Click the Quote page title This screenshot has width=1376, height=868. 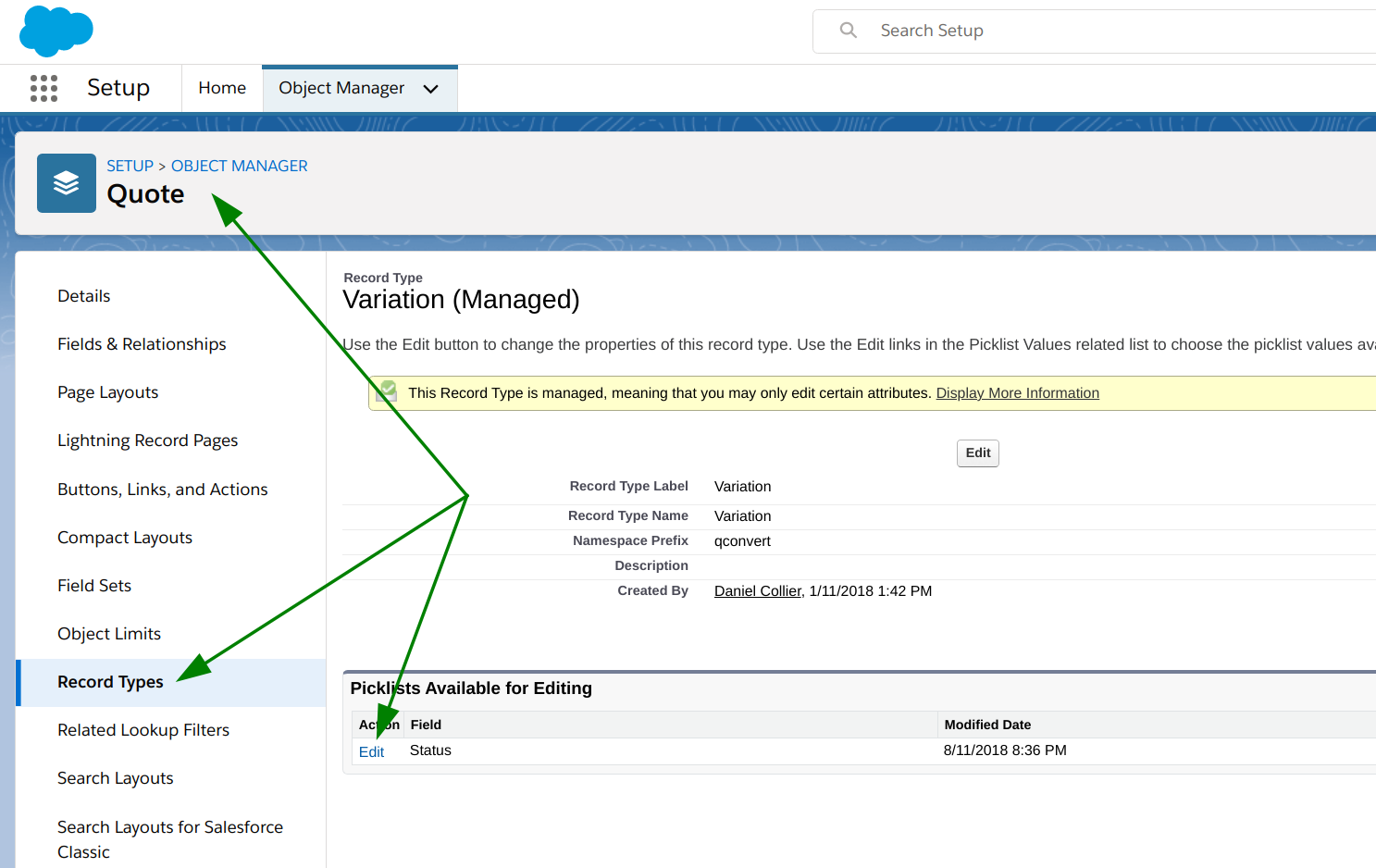(x=145, y=194)
